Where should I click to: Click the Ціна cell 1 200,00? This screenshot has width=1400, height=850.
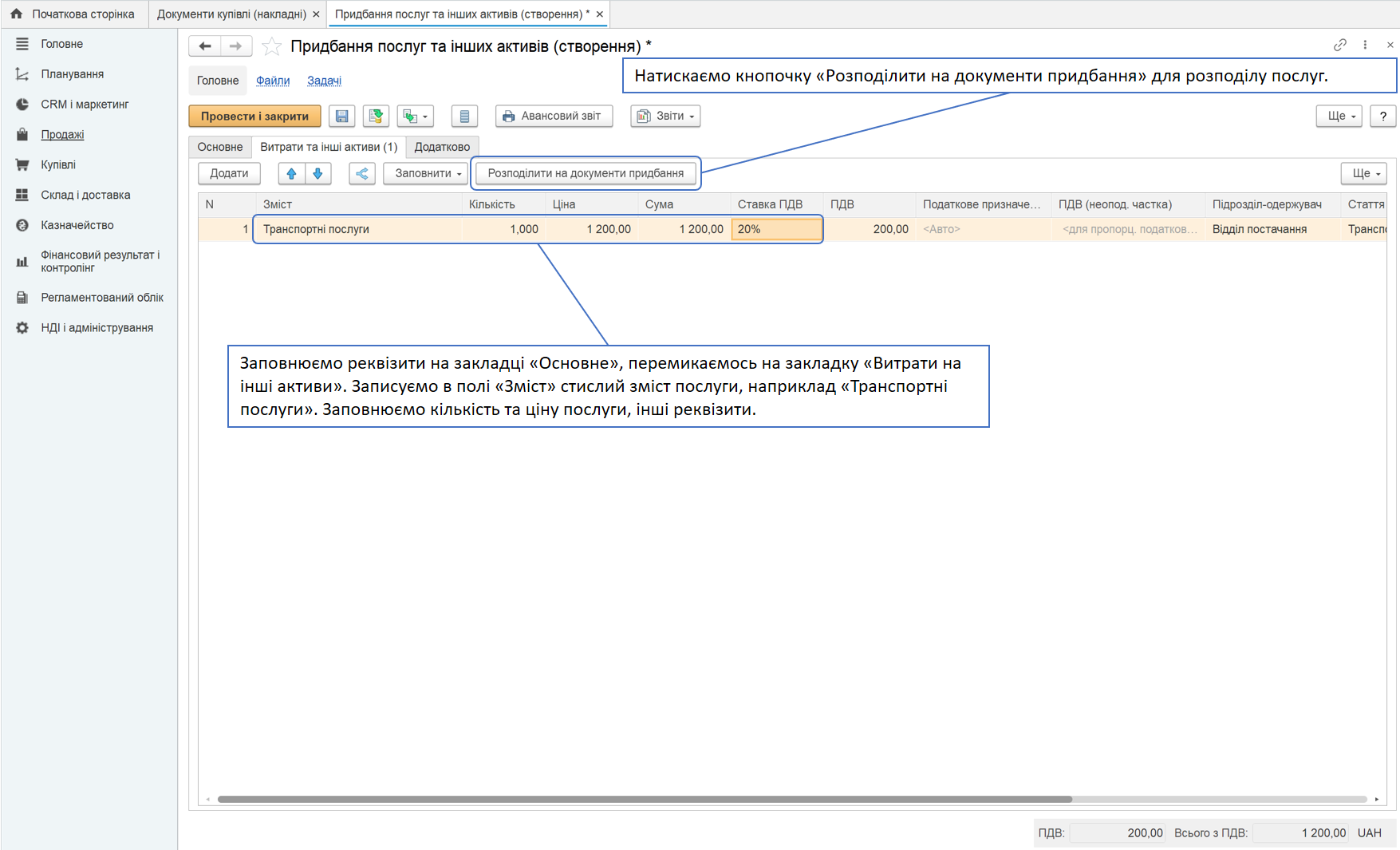point(592,229)
